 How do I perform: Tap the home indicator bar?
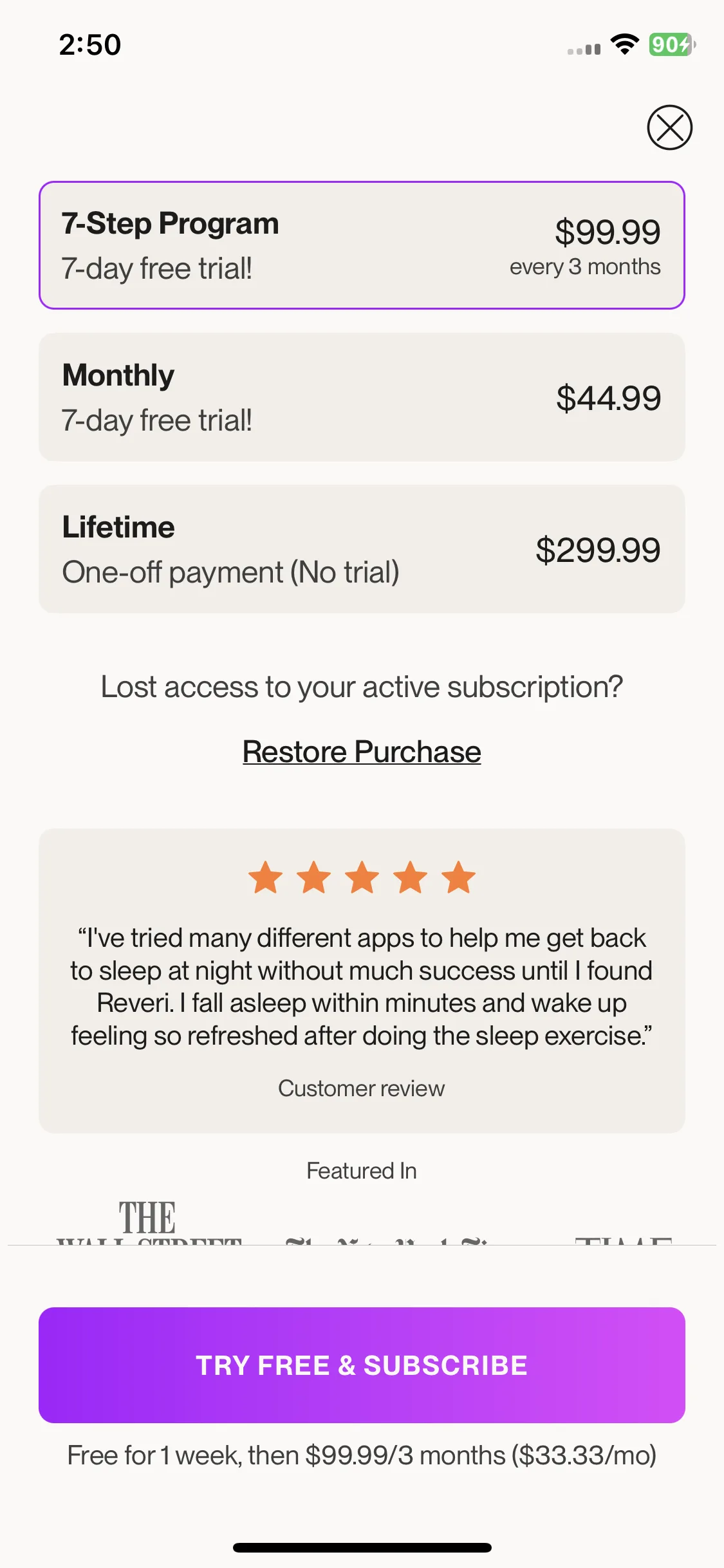362,1547
